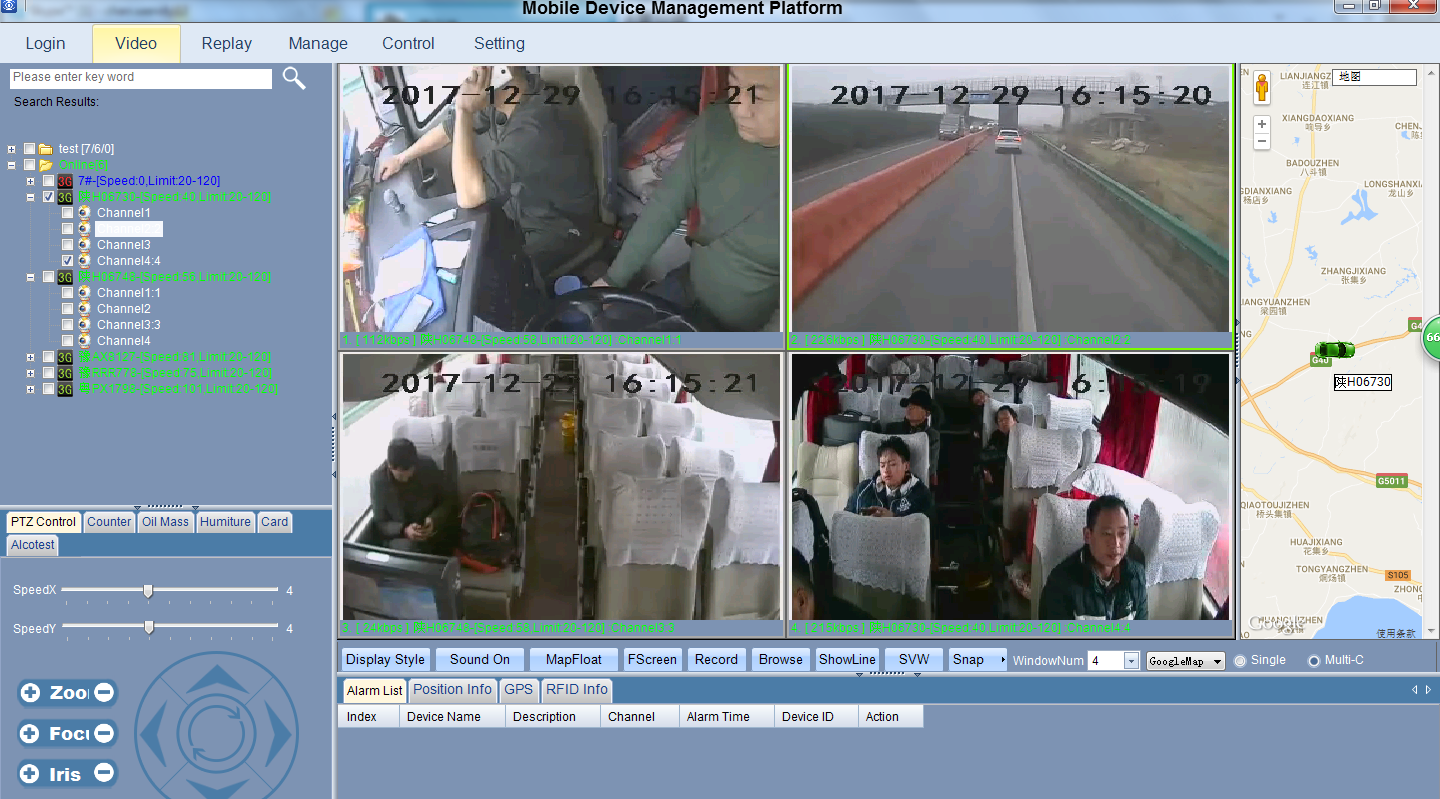Viewport: 1440px width, 799px height.
Task: Click Iris plus PTZ button
Action: (31, 773)
